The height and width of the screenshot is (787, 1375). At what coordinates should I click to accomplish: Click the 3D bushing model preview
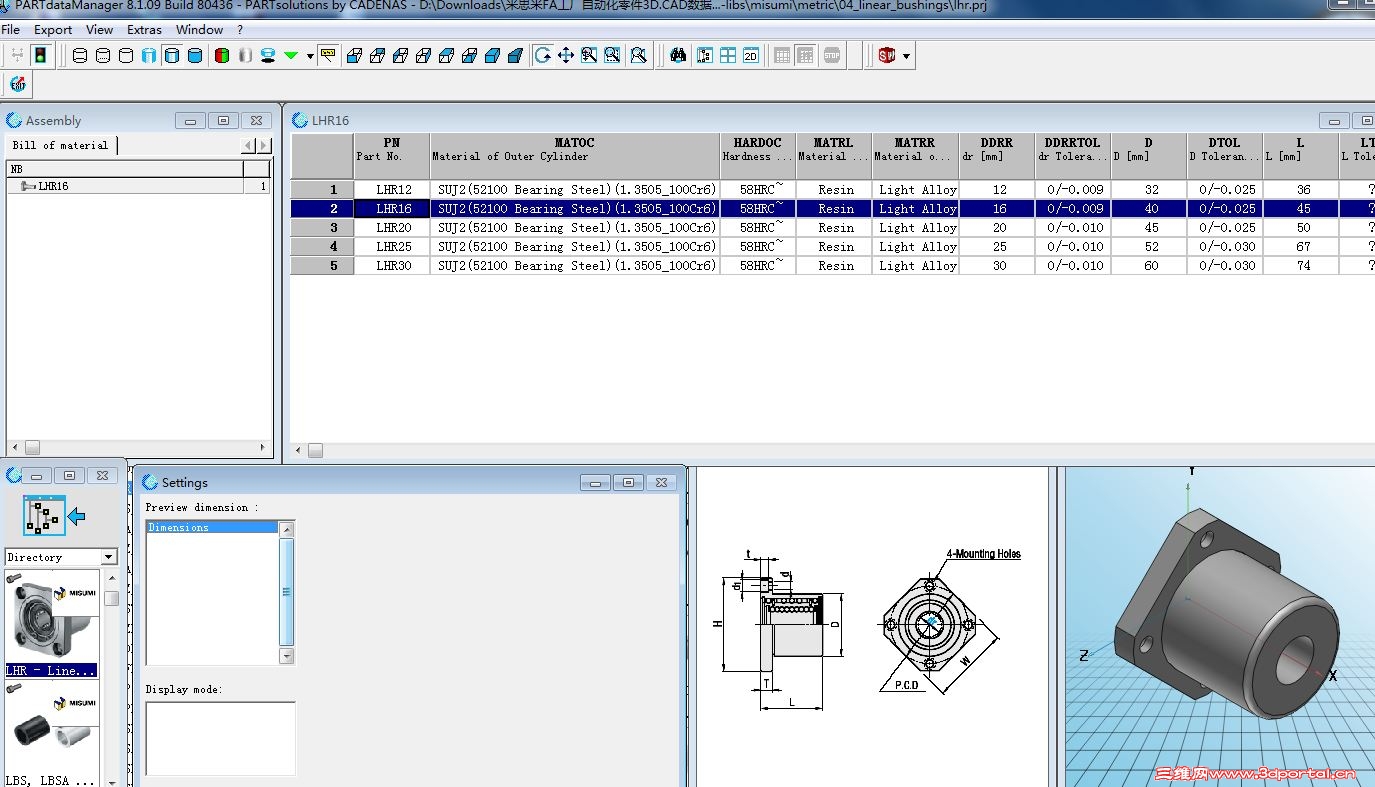tap(1220, 626)
